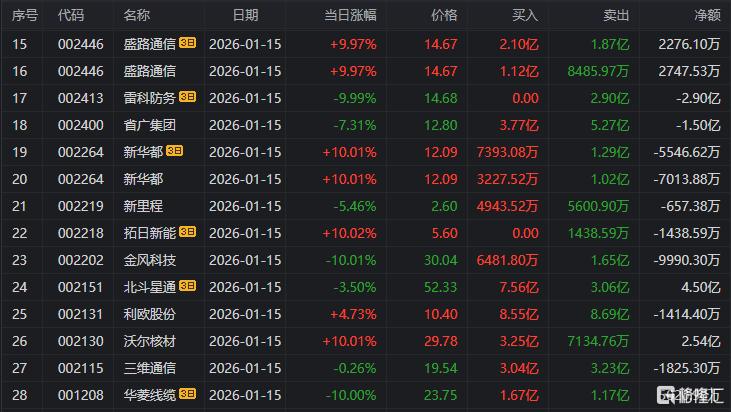Viewport: 731px width, 412px height.
Task: Sort rows using the 序号 header
Action: point(24,15)
